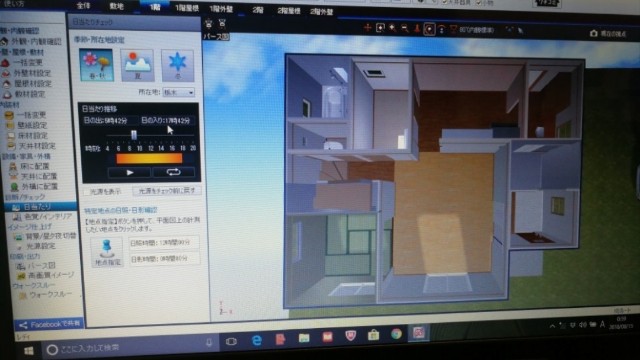Select the highlighted 日当たり item
The height and width of the screenshot is (360, 640).
[40, 207]
